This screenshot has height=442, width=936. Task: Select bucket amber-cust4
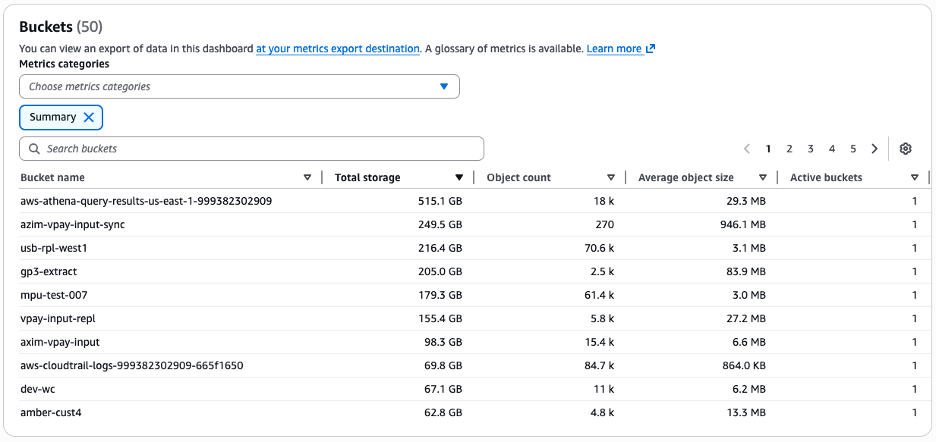pos(51,412)
